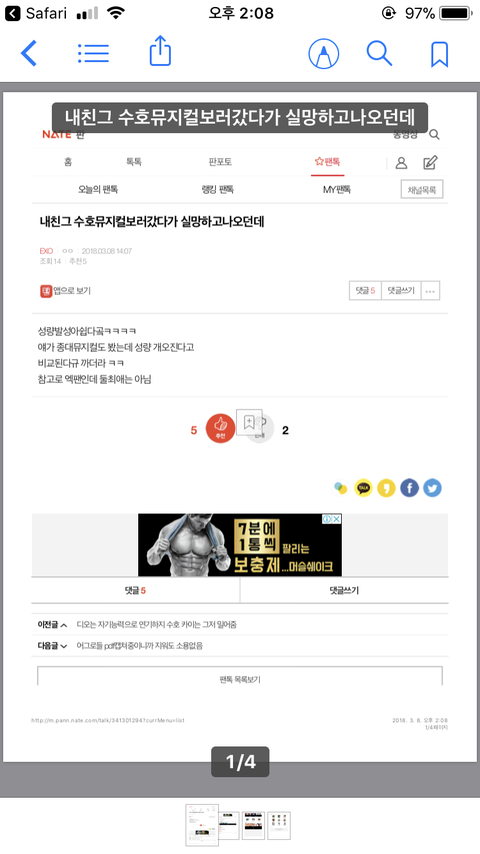This screenshot has width=480, height=854.
Task: Expand the 다음글 next post chevron
Action: tap(64, 646)
